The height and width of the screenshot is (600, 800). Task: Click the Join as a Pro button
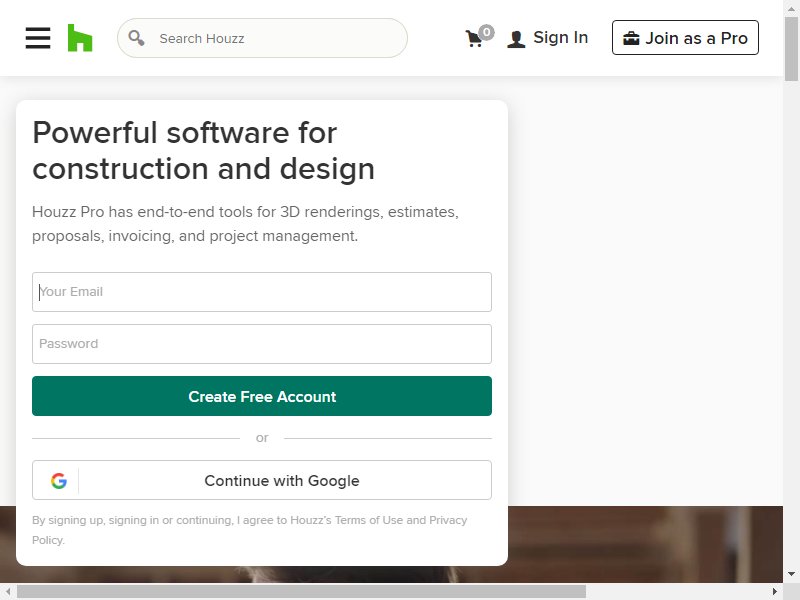(685, 38)
